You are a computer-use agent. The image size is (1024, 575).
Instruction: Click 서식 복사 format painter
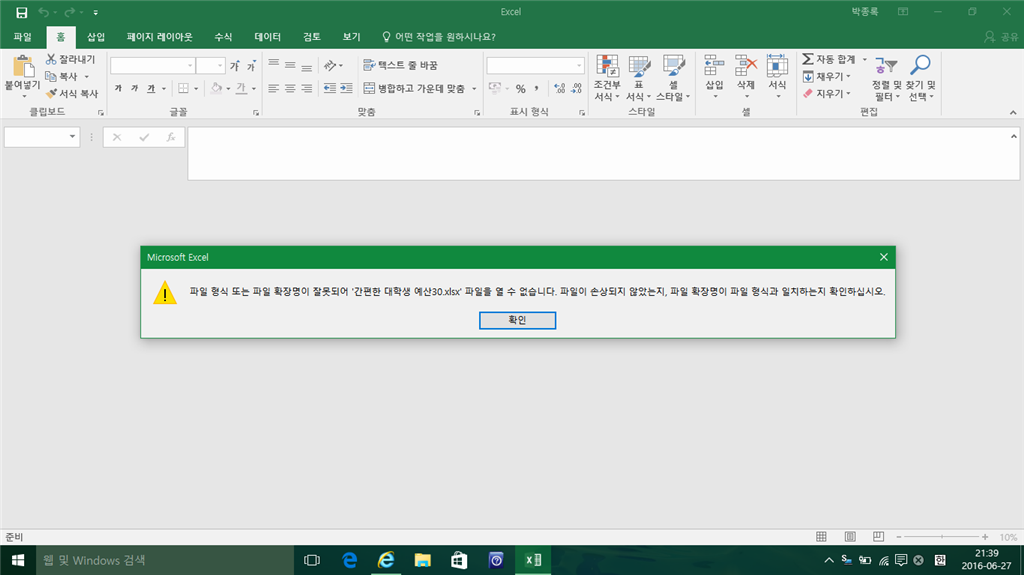point(72,93)
